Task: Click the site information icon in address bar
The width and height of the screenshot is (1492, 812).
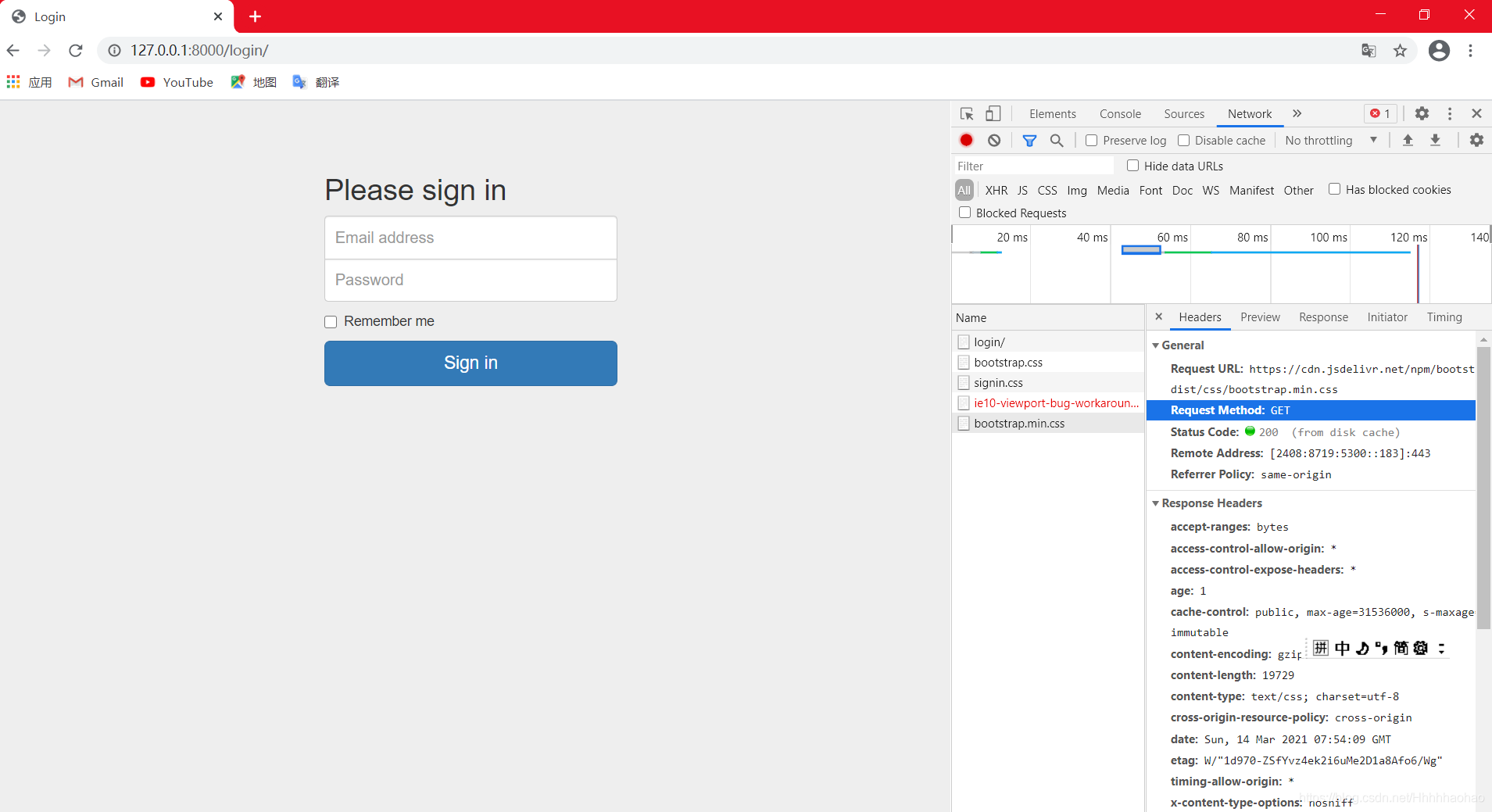Action: 114,51
